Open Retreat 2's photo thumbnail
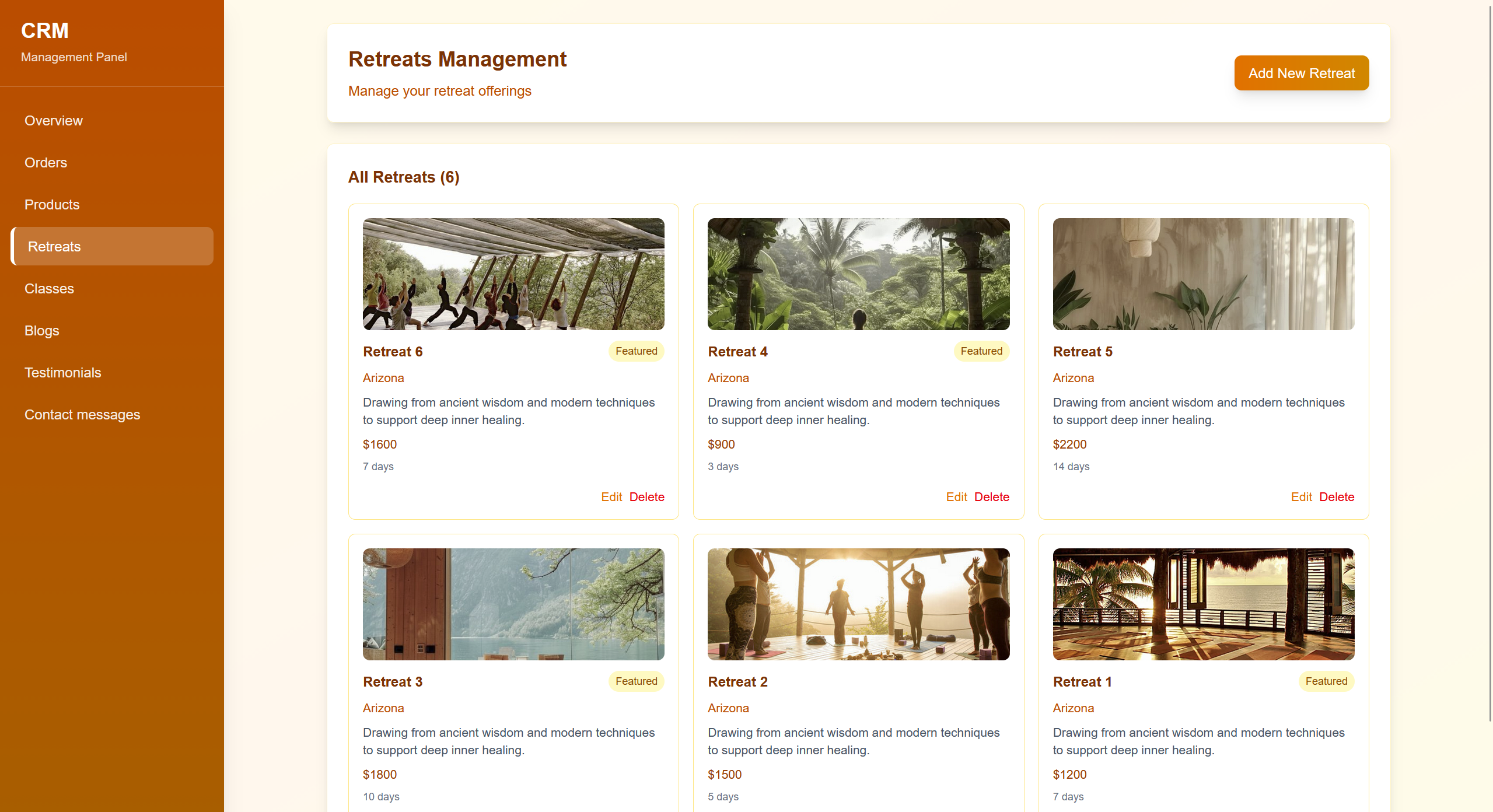Screen dimensions: 1493x812 [x=858, y=604]
